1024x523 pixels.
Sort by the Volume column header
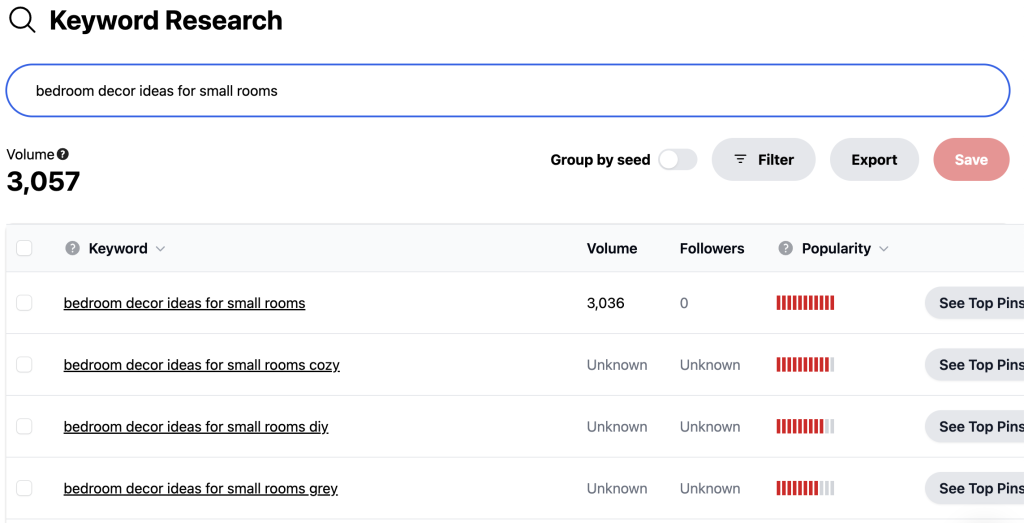pos(611,249)
